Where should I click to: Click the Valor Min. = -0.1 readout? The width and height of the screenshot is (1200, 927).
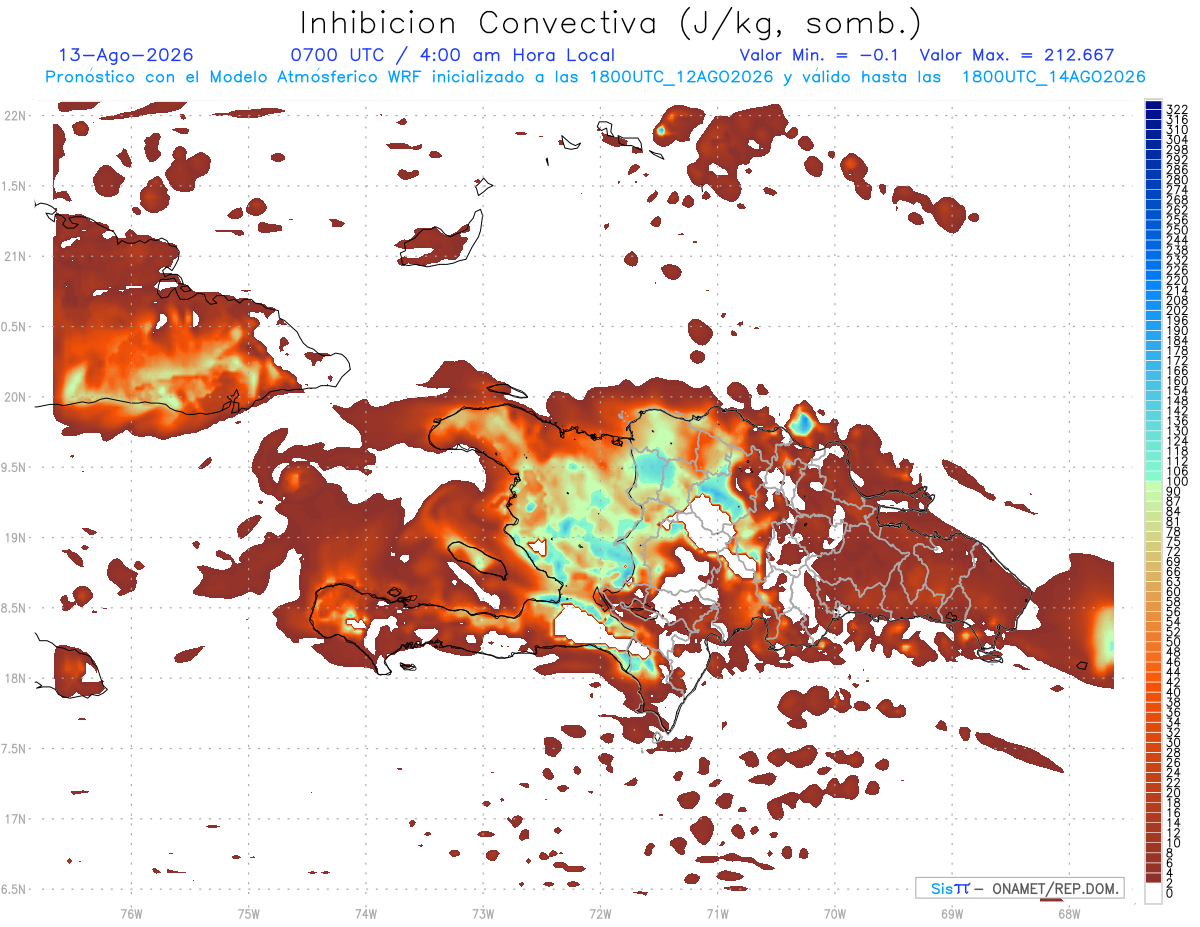pos(819,55)
